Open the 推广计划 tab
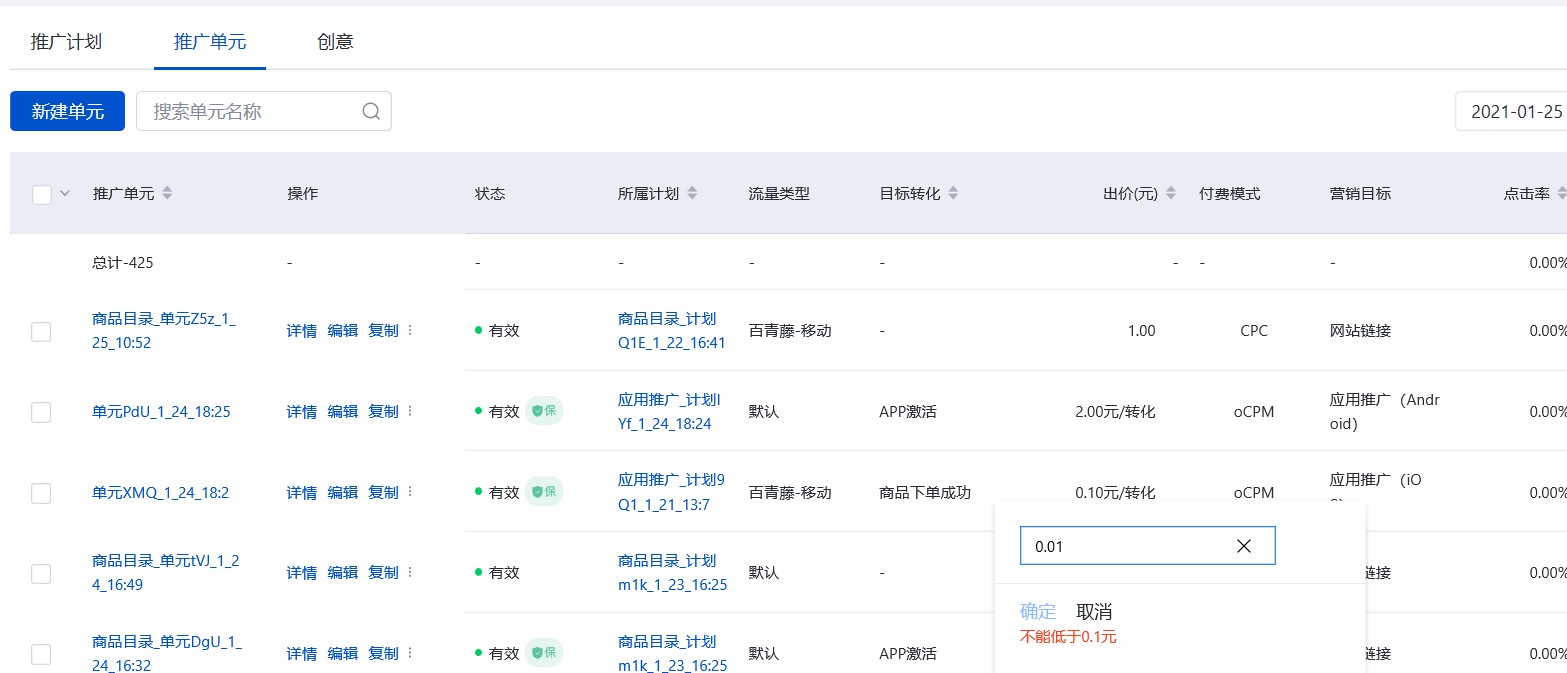The height and width of the screenshot is (673, 1567). pyautogui.click(x=66, y=41)
